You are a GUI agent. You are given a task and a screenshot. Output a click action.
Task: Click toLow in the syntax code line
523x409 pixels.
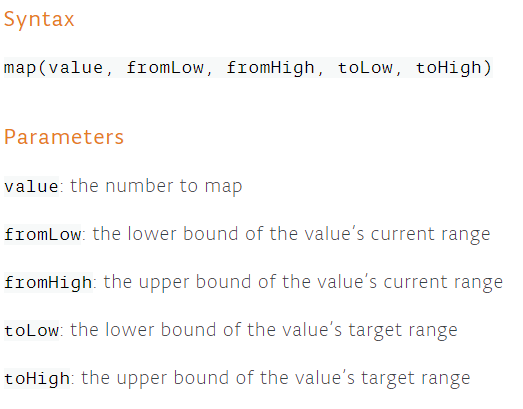[365, 68]
